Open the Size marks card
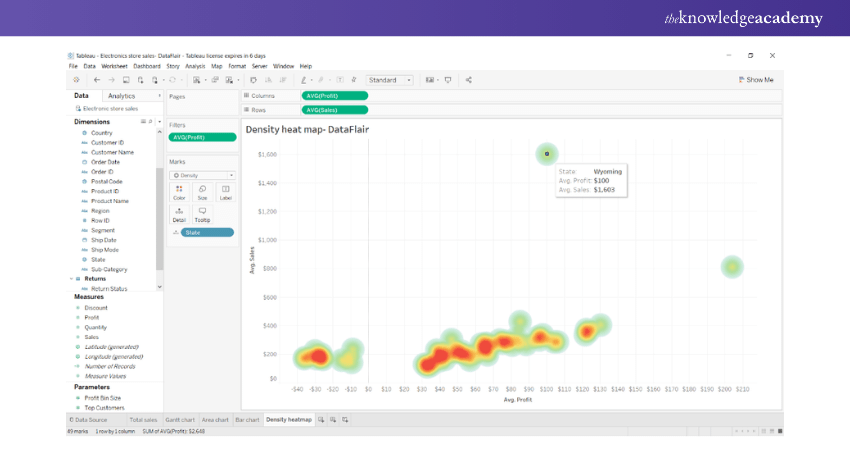Image resolution: width=850 pixels, height=450 pixels. pyautogui.click(x=201, y=191)
